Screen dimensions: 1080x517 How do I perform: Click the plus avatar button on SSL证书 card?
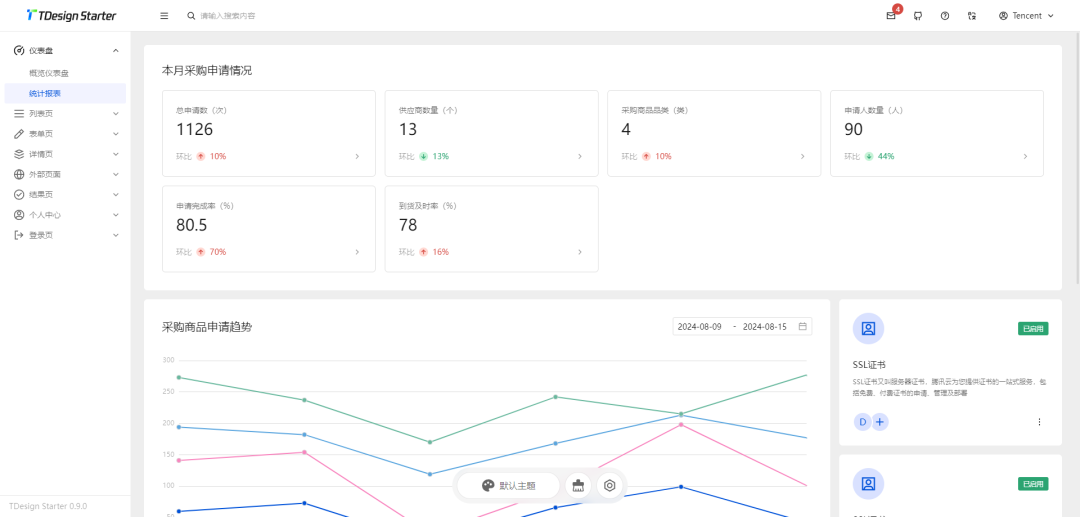pyautogui.click(x=880, y=422)
